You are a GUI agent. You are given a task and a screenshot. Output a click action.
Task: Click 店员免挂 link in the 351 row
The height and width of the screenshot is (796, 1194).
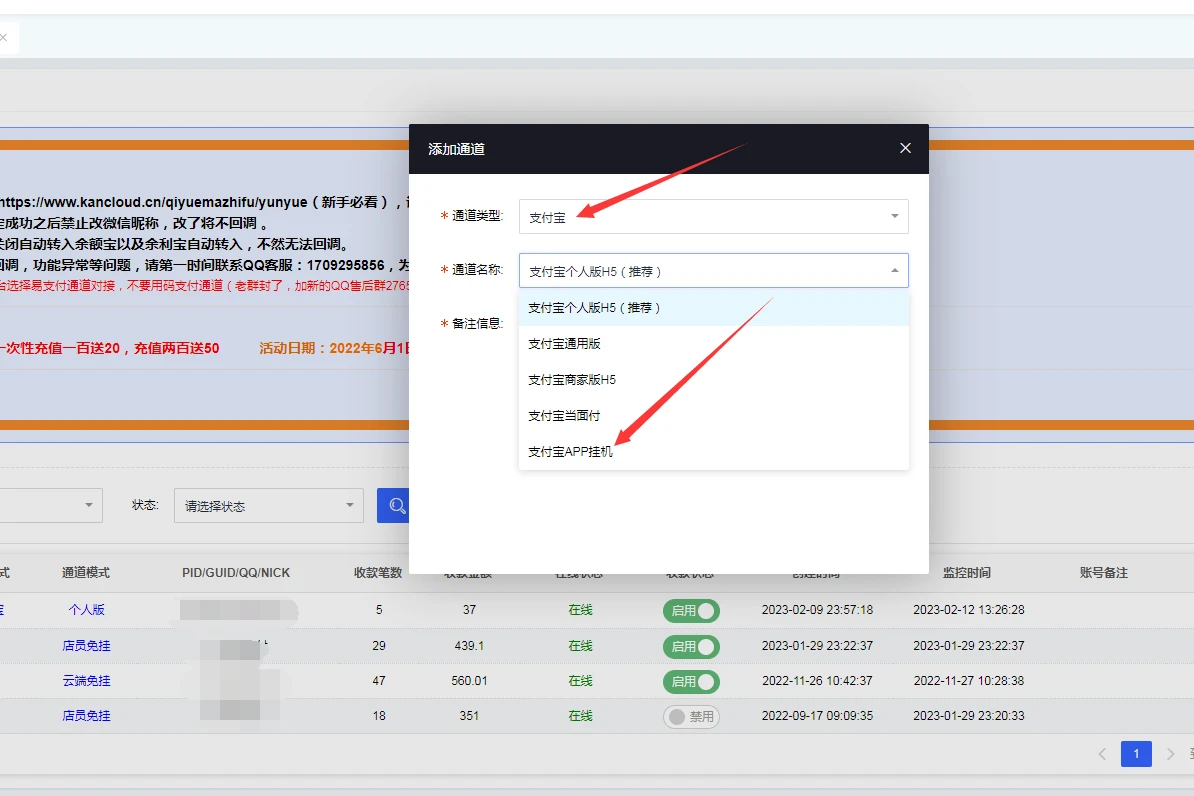[86, 715]
